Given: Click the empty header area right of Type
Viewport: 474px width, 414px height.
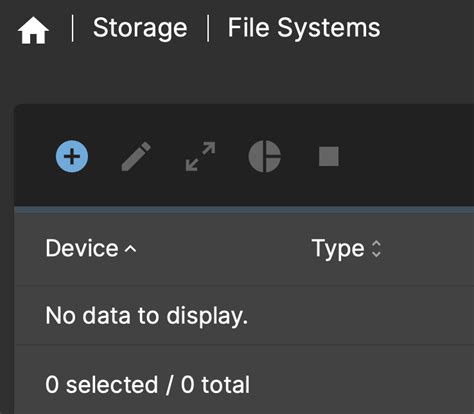Looking at the screenshot, I should [x=428, y=249].
